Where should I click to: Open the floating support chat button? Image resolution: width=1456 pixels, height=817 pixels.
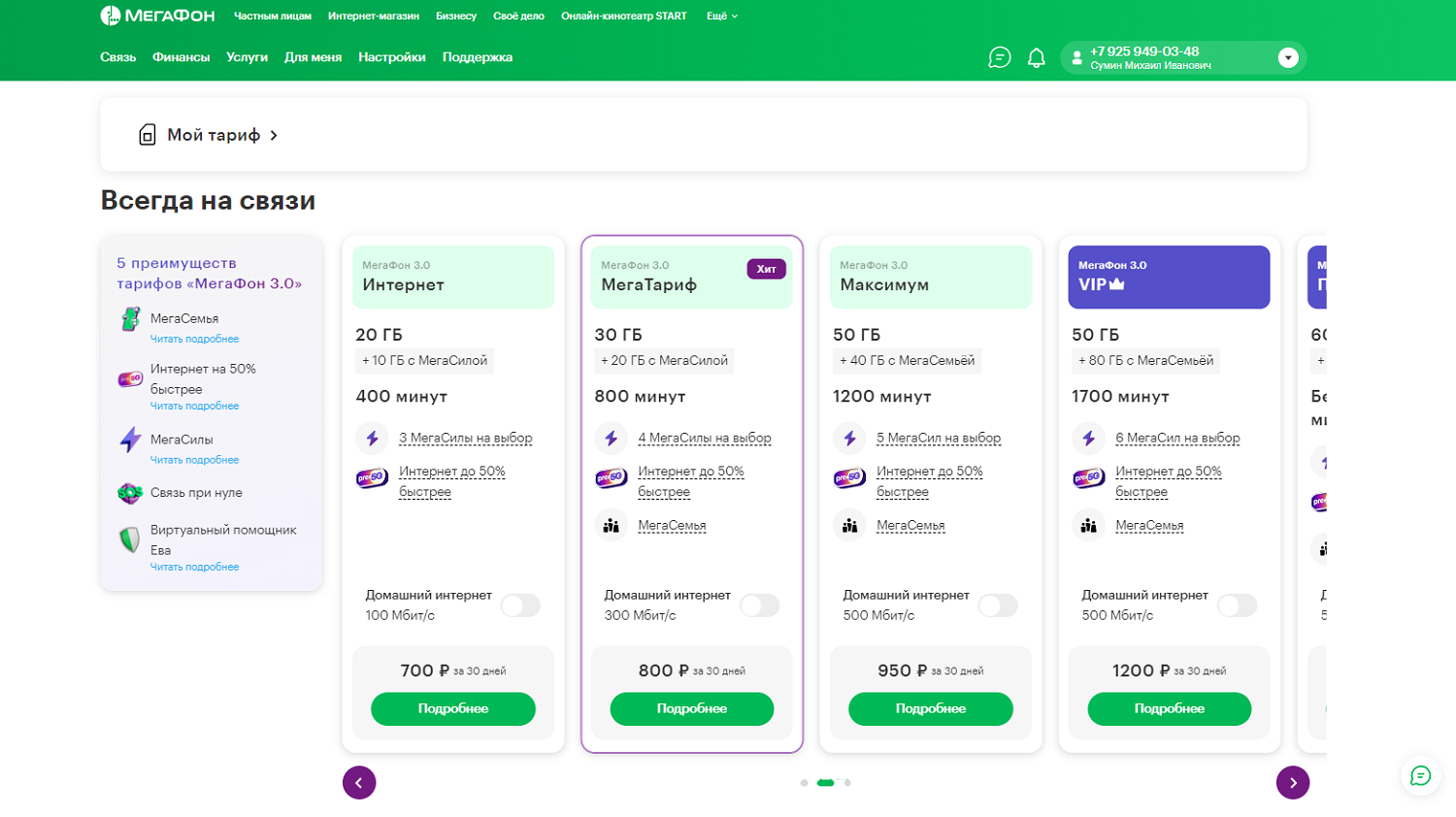point(1421,775)
